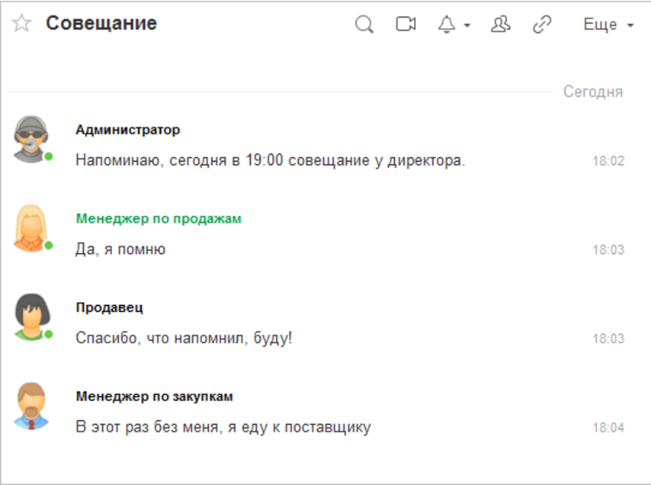Click the Менеджер по закупкам avatar

[32, 406]
